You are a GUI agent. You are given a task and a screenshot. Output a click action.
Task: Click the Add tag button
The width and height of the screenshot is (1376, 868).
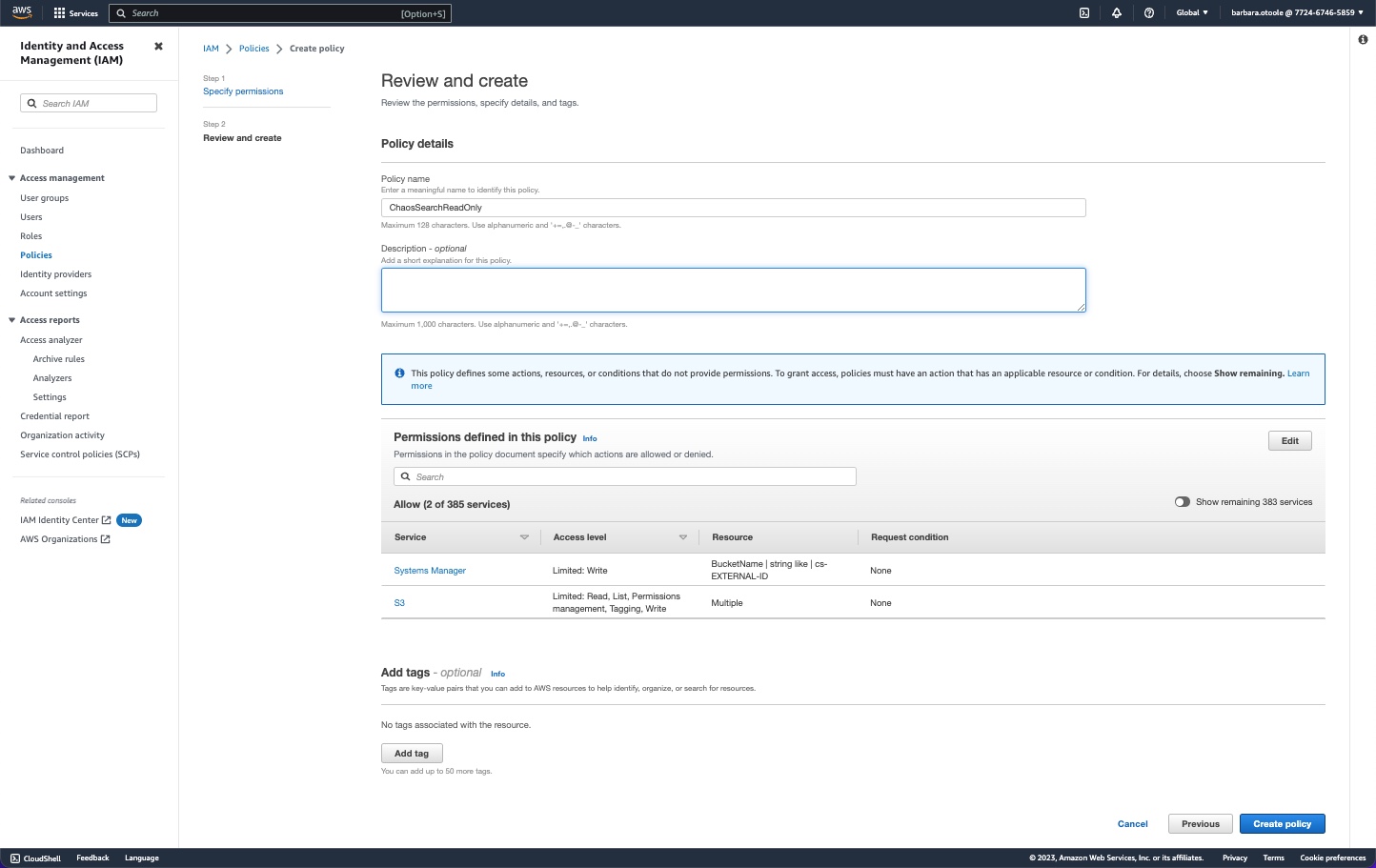412,753
